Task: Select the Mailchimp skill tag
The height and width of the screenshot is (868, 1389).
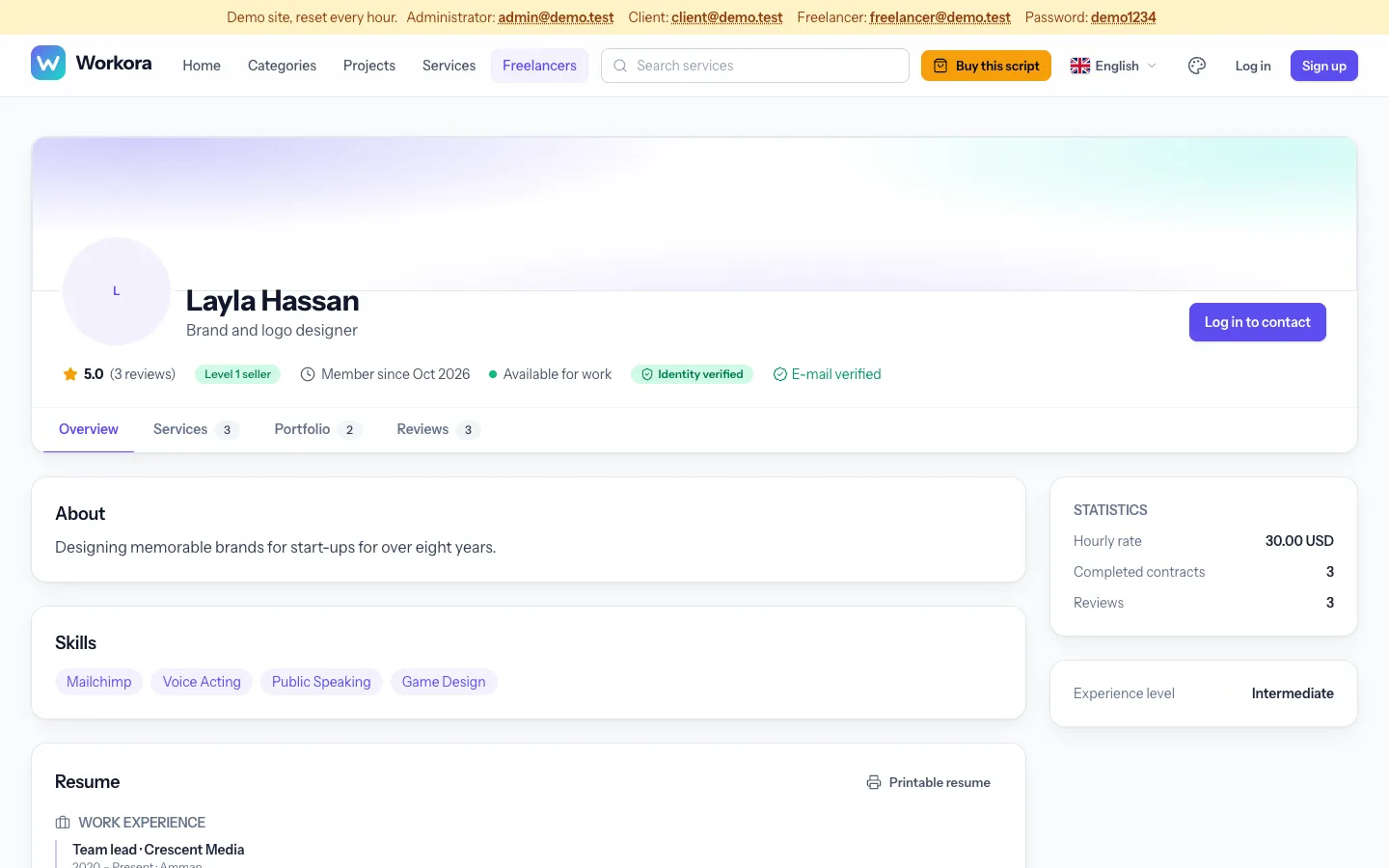Action: coord(99,682)
